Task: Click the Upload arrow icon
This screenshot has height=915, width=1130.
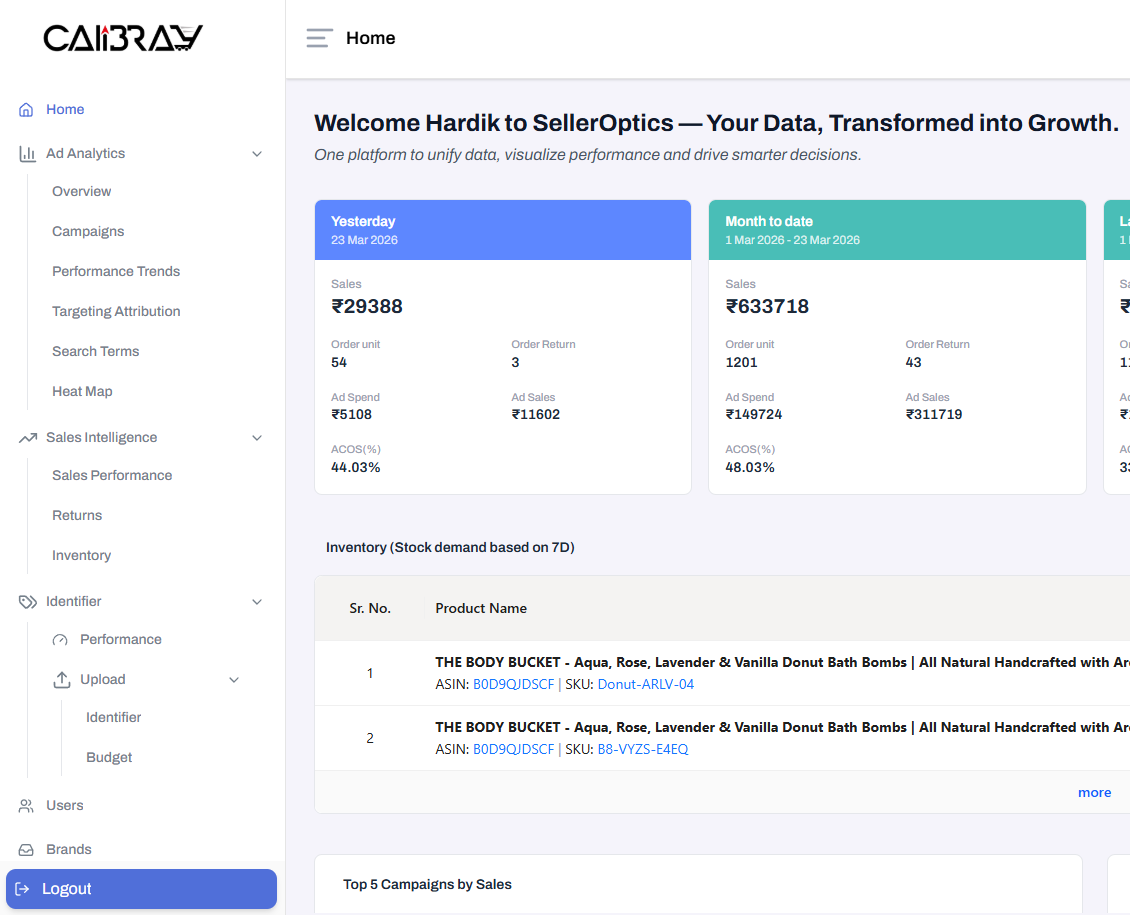Action: tap(61, 680)
